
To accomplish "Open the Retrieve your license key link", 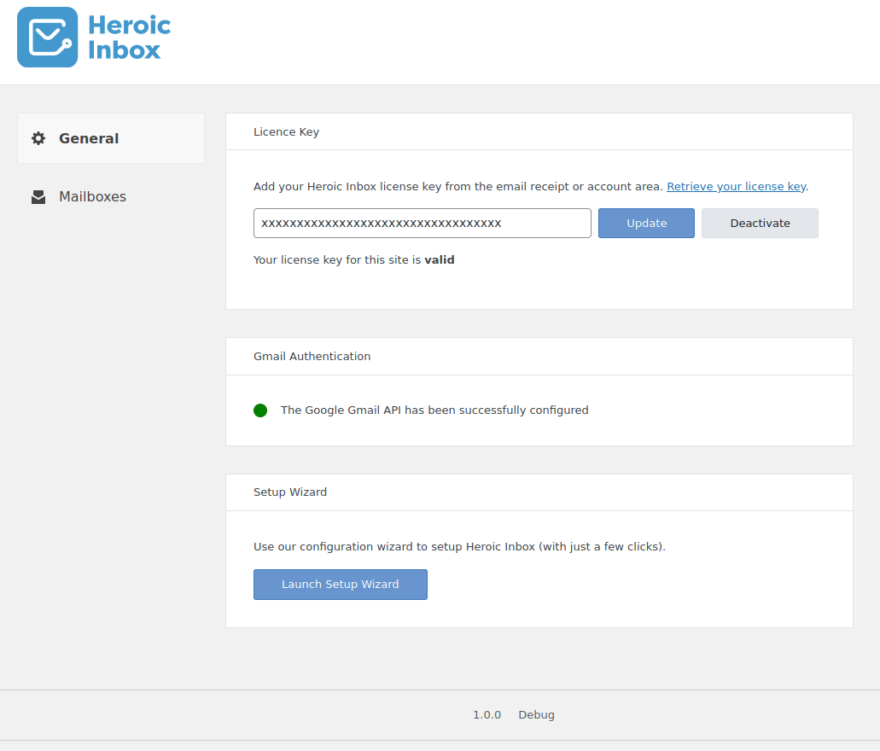I will (736, 186).
